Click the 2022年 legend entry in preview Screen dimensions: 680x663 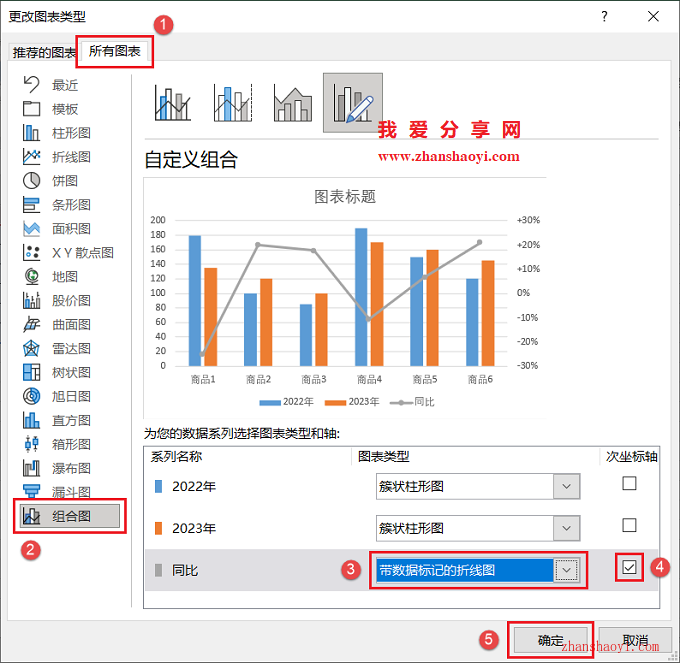286,402
